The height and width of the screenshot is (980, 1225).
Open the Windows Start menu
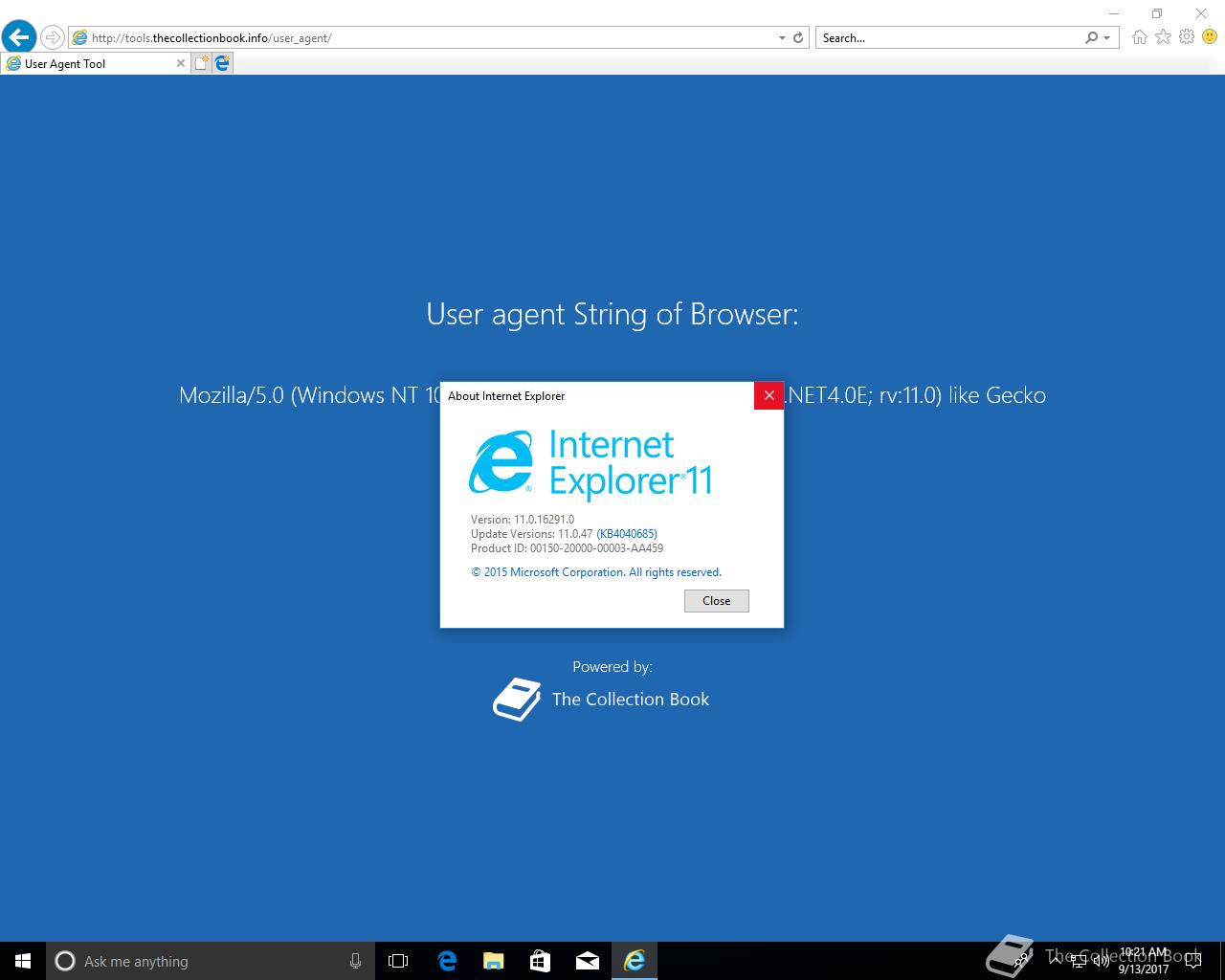click(x=23, y=961)
